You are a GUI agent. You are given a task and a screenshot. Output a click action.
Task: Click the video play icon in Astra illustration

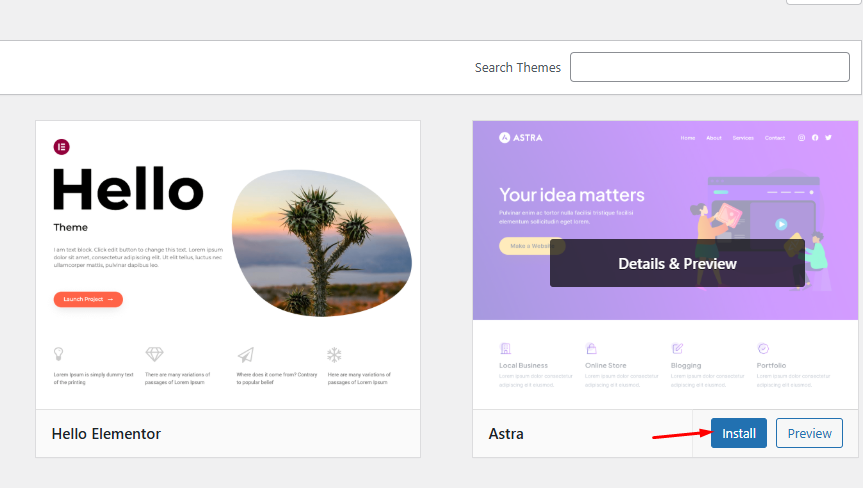[781, 224]
